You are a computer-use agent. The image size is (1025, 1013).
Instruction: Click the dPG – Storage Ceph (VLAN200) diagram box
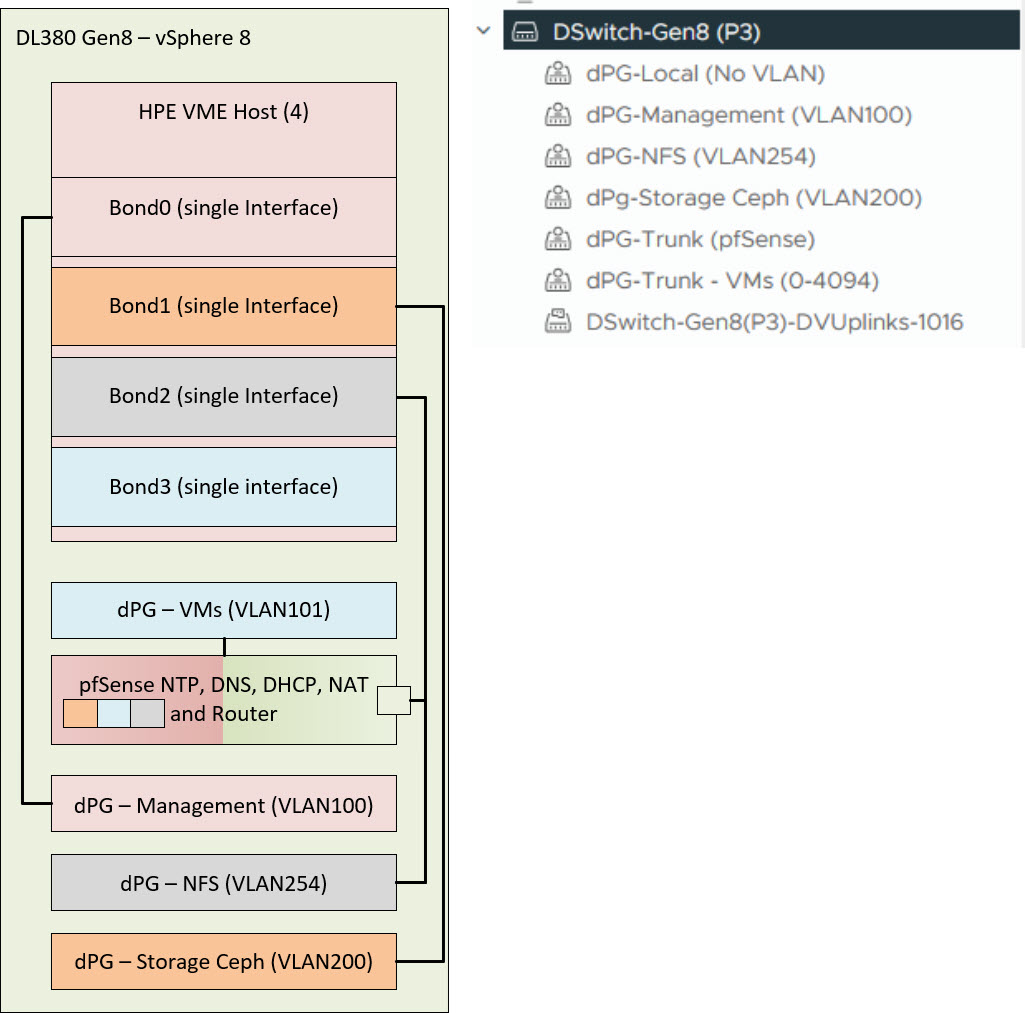[223, 962]
